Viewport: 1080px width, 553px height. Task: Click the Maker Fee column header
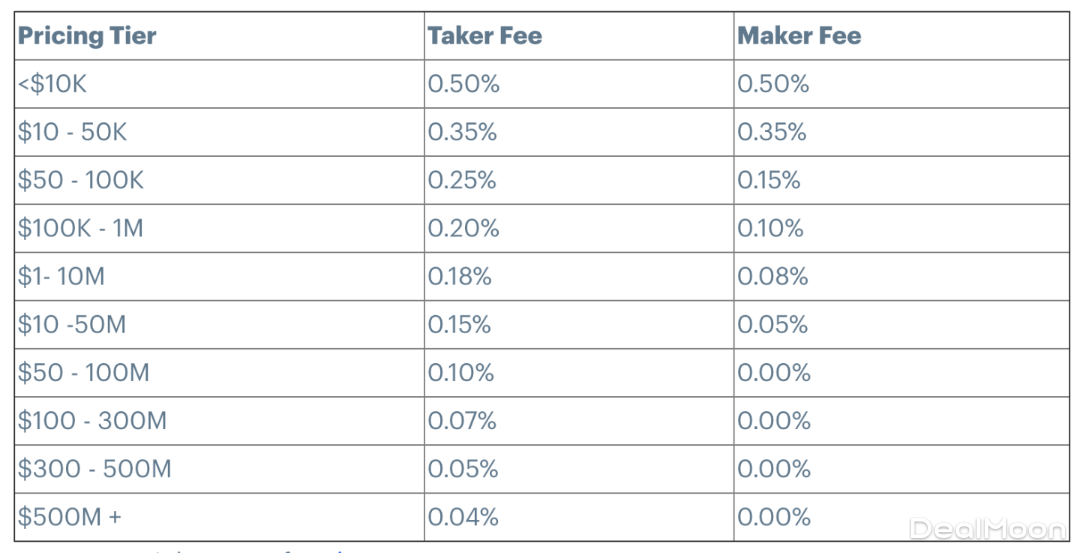(799, 36)
